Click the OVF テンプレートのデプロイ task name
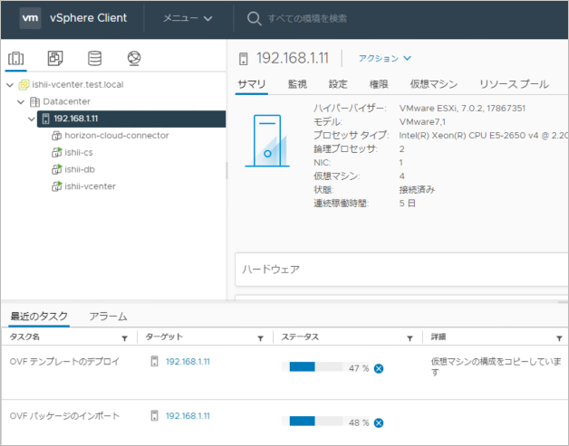The height and width of the screenshot is (446, 569). (65, 362)
